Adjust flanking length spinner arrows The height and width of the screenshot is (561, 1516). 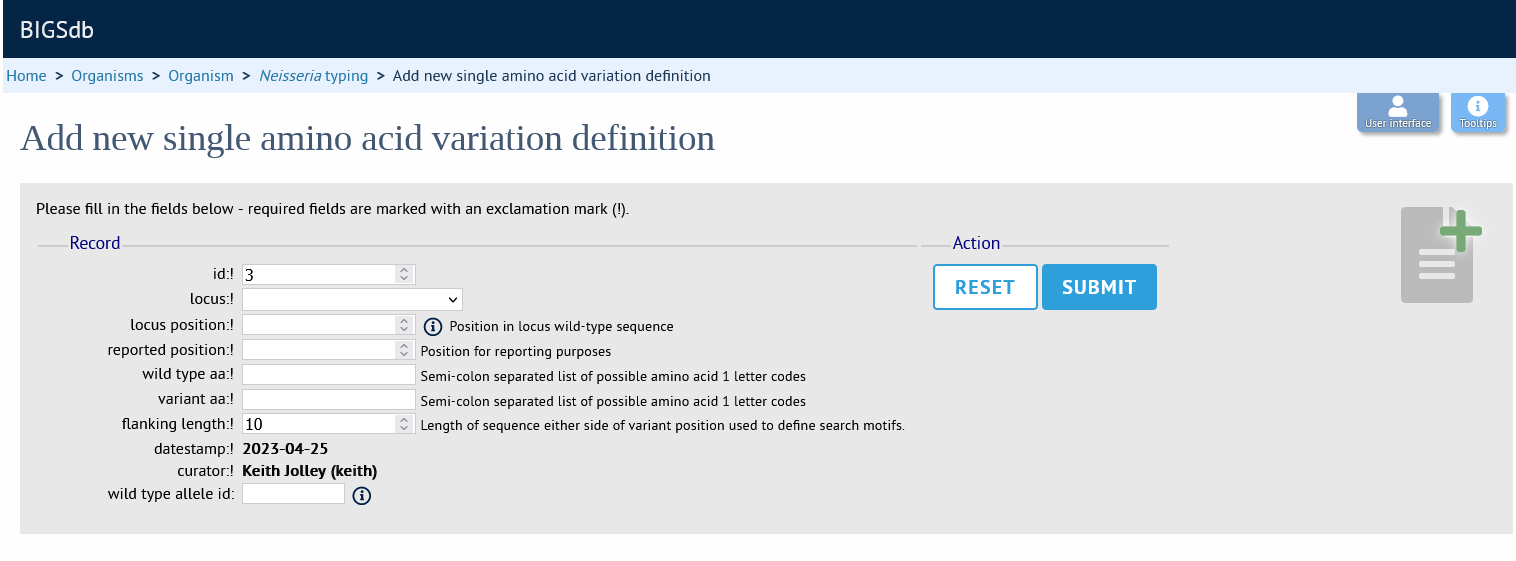pyautogui.click(x=404, y=424)
